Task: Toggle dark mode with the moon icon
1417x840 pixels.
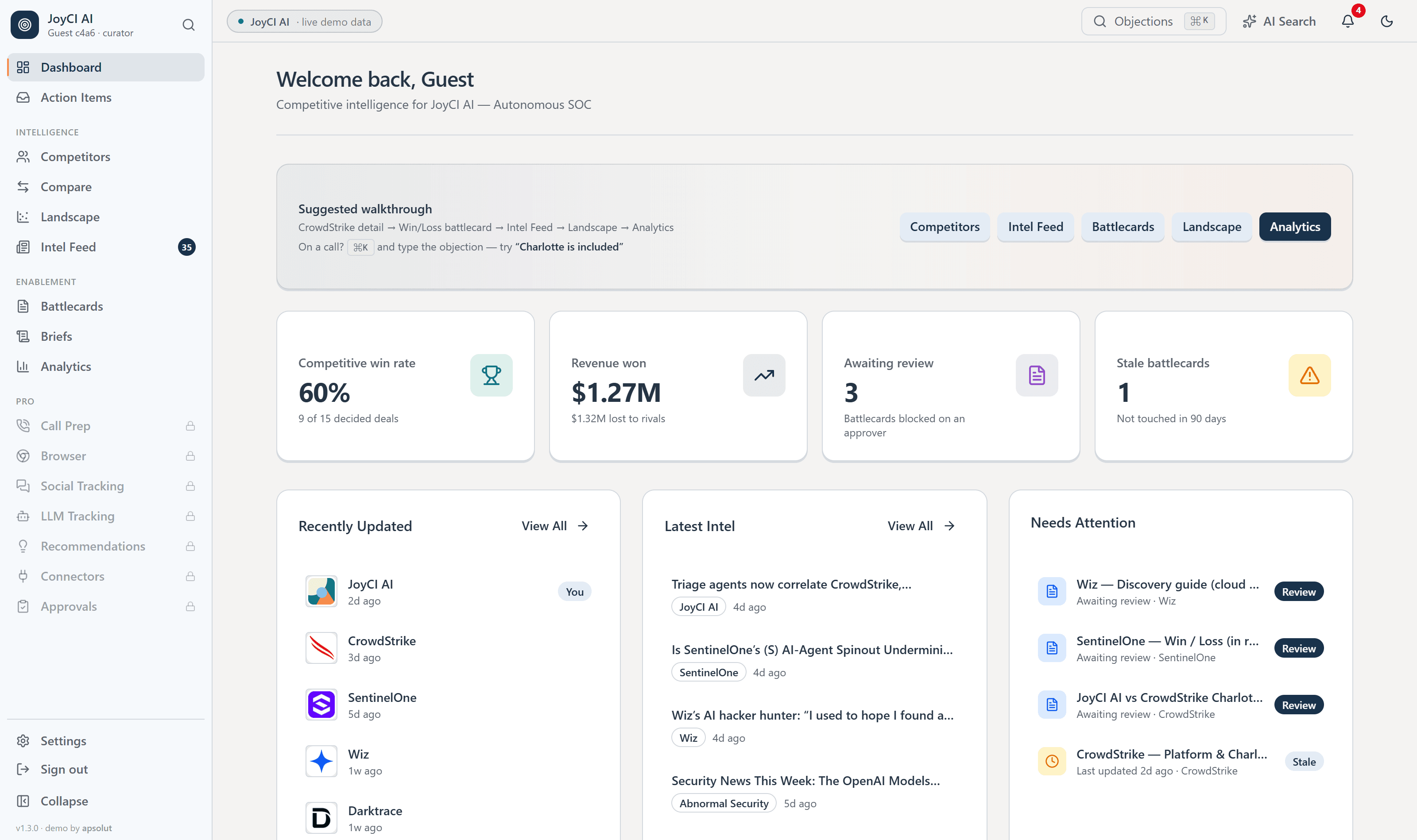Action: [x=1387, y=22]
